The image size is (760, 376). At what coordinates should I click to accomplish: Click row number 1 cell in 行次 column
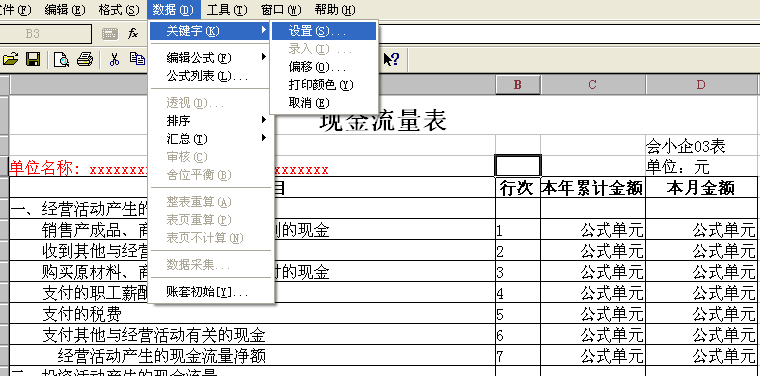518,230
